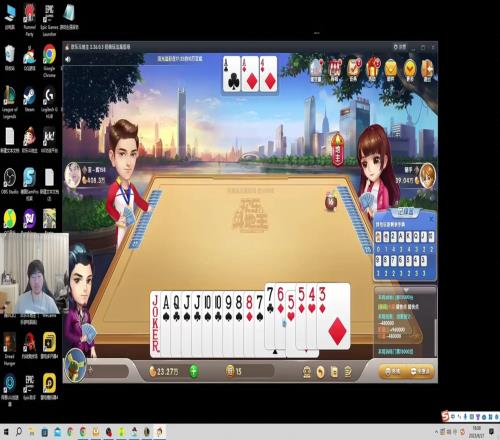Viewport: 500px width, 440px height.
Task: Open the gold envelope mail icon
Action: tap(391, 70)
